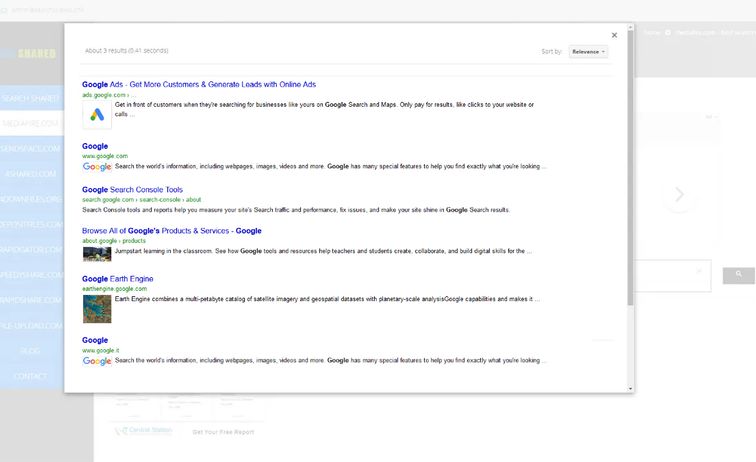Open the Sort by Relevance dropdown
The image size is (756, 462).
click(x=588, y=51)
